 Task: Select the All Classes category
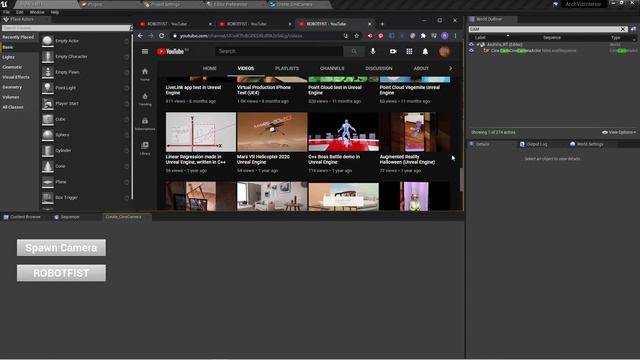[x=13, y=107]
